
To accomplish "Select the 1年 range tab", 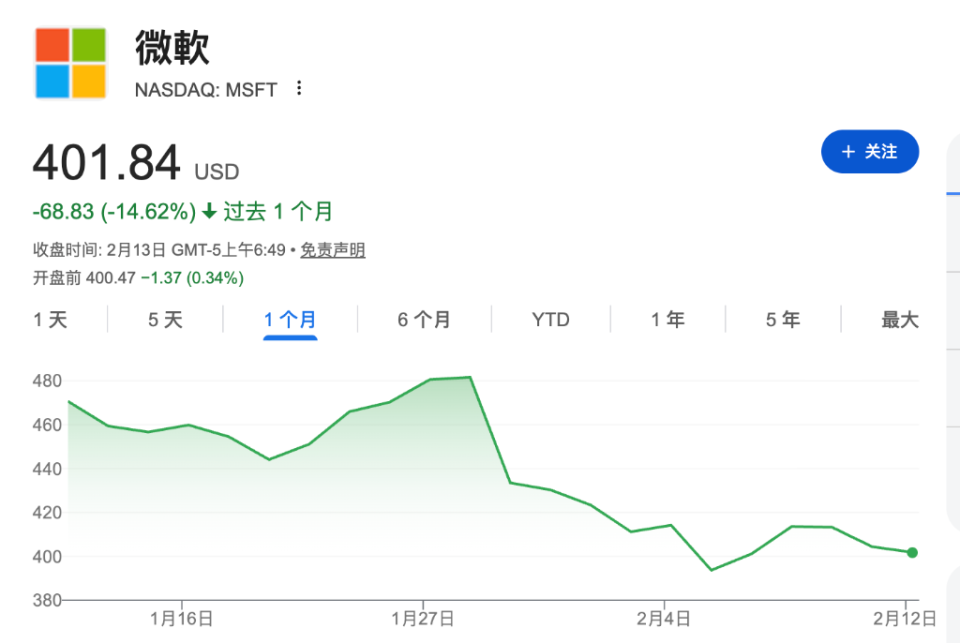I will [668, 319].
